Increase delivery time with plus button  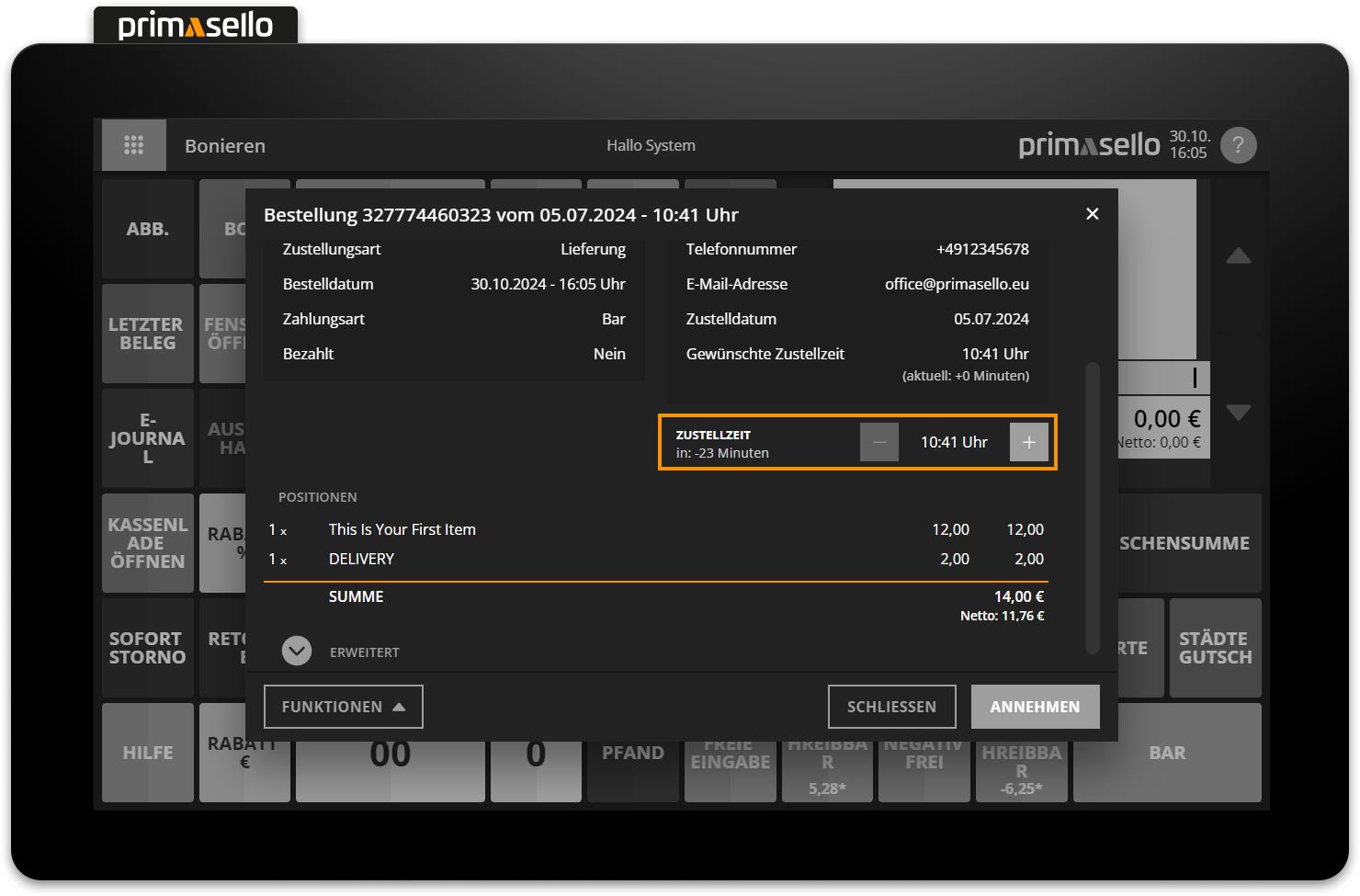click(x=1028, y=442)
